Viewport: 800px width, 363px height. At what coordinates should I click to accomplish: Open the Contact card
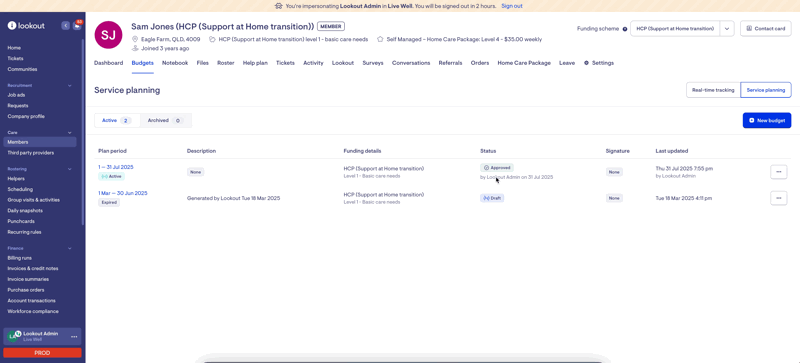766,29
